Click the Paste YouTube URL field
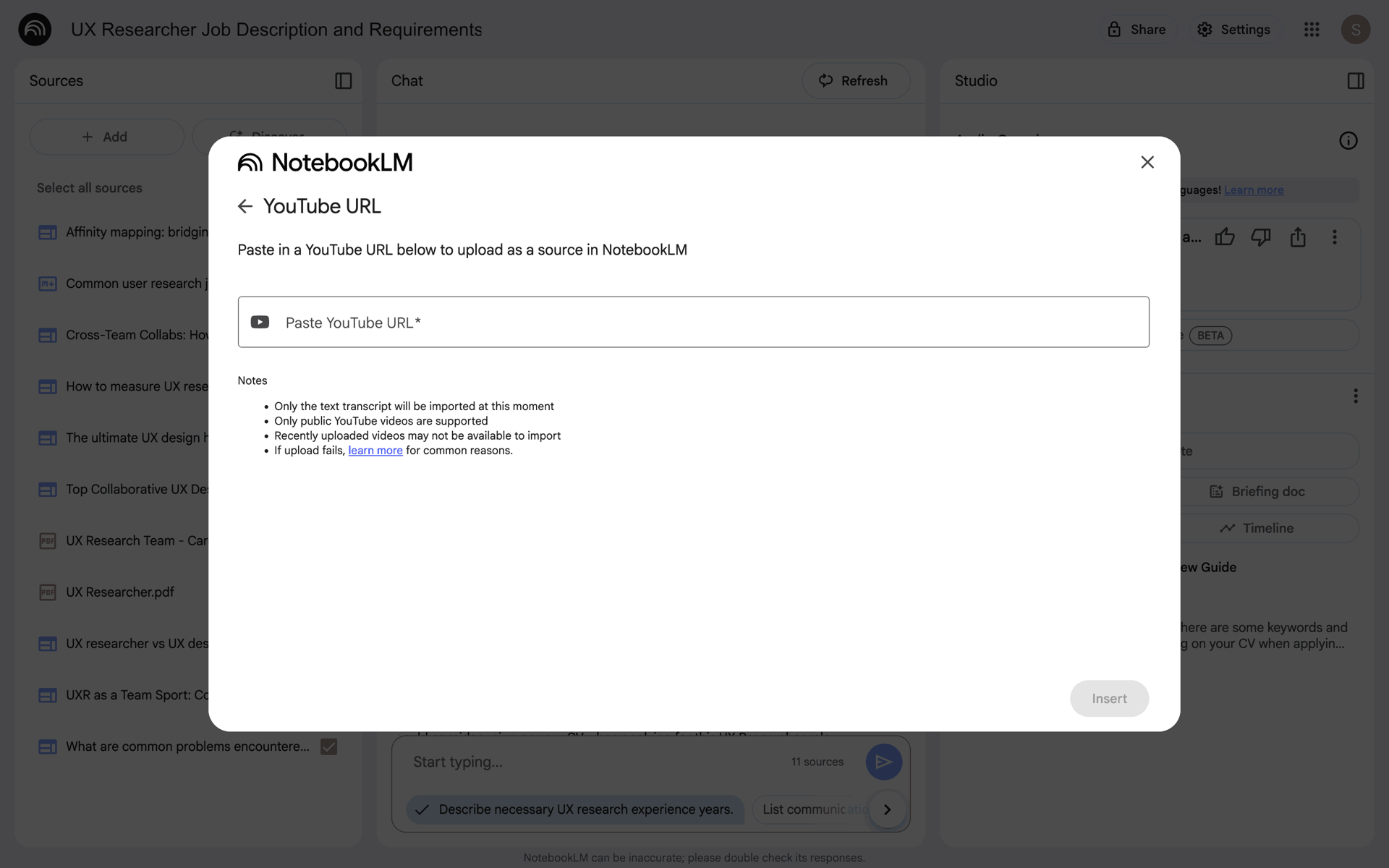1389x868 pixels. (693, 322)
